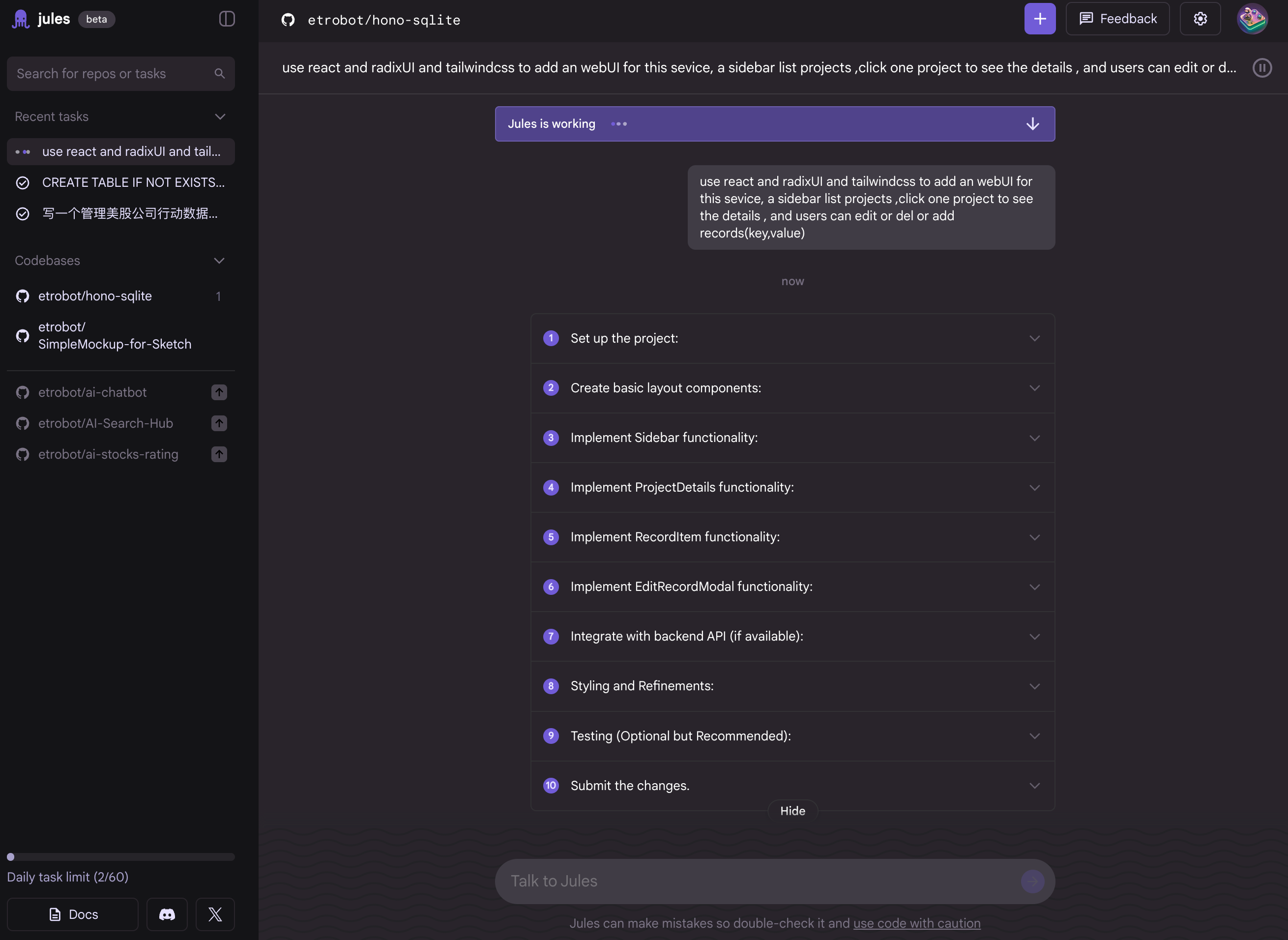The width and height of the screenshot is (1288, 940).
Task: Click the user prompt message bubble
Action: (871, 207)
